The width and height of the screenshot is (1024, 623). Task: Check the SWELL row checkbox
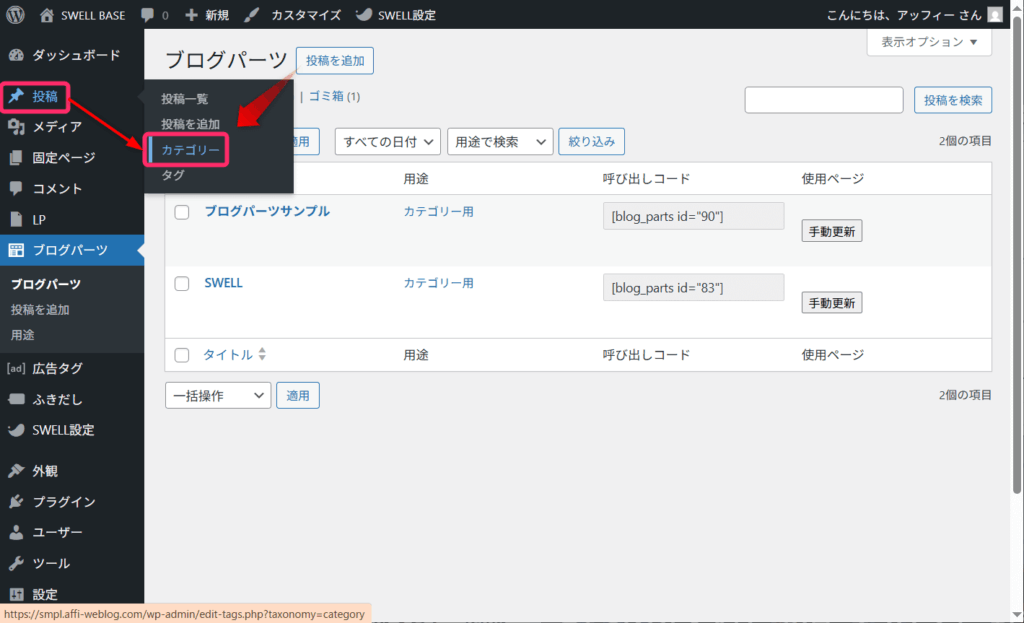click(x=182, y=283)
